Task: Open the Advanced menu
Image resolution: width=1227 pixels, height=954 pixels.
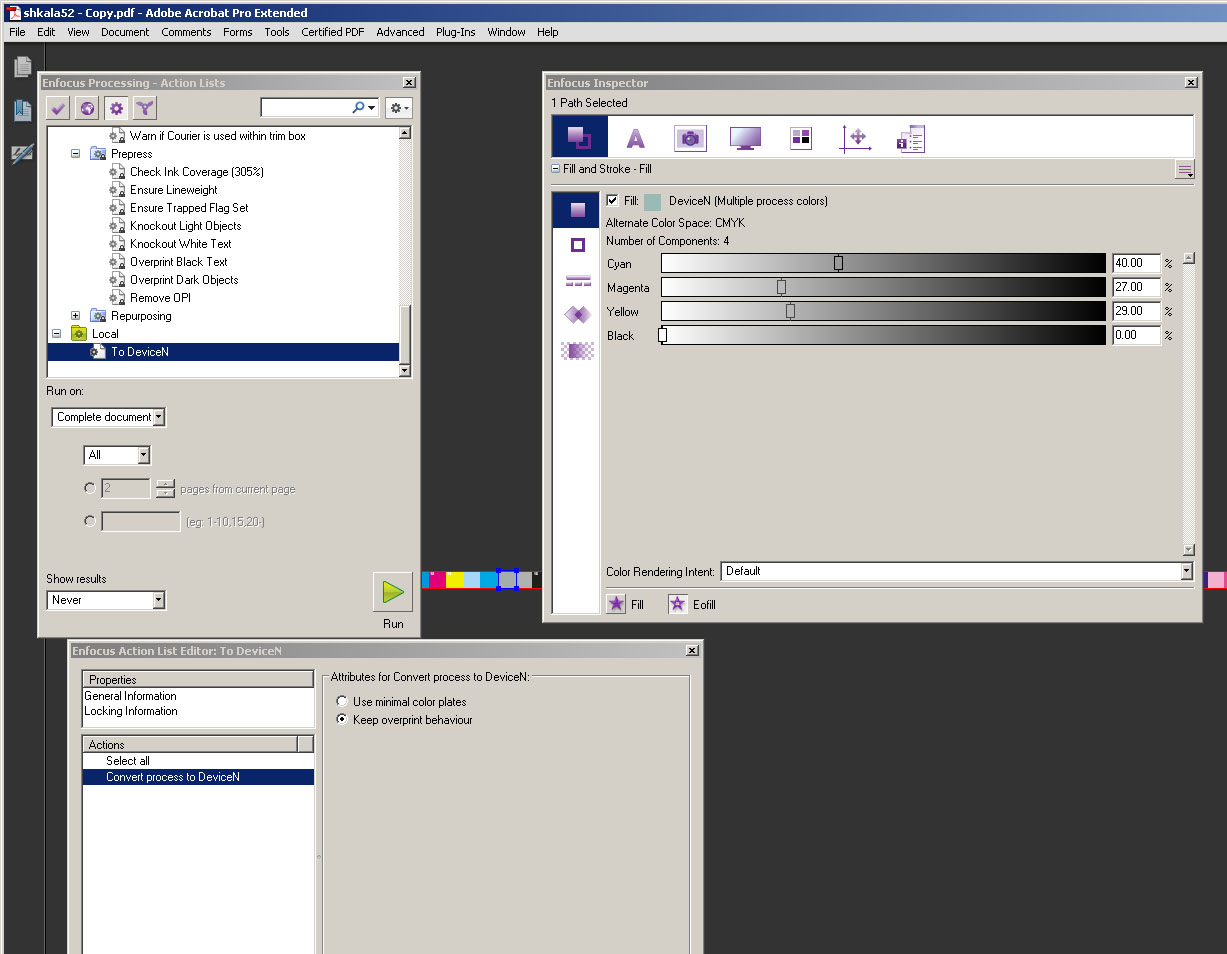Action: pos(400,32)
